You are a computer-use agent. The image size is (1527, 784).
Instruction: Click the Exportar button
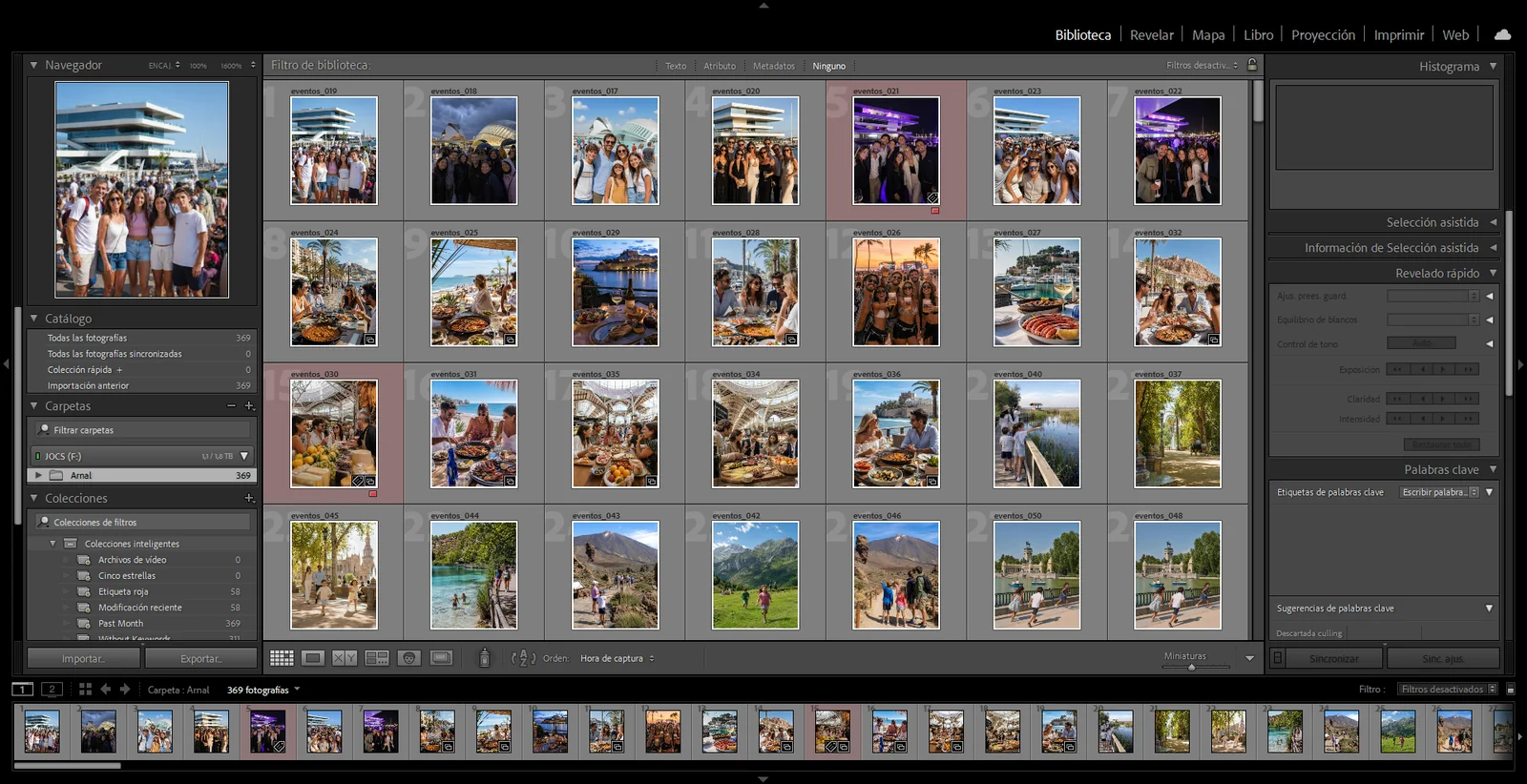pyautogui.click(x=201, y=658)
